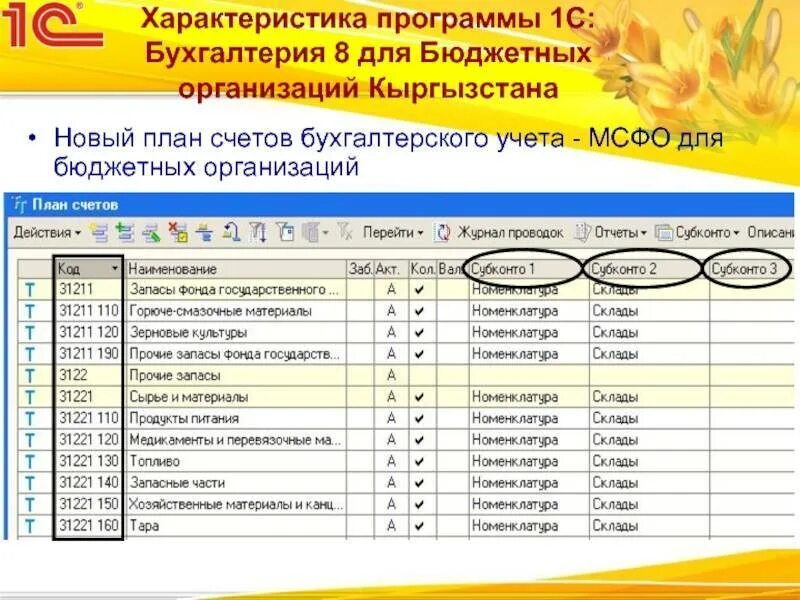The height and width of the screenshot is (600, 800).
Task: Click the T icon for Топливо row
Action: click(30, 461)
